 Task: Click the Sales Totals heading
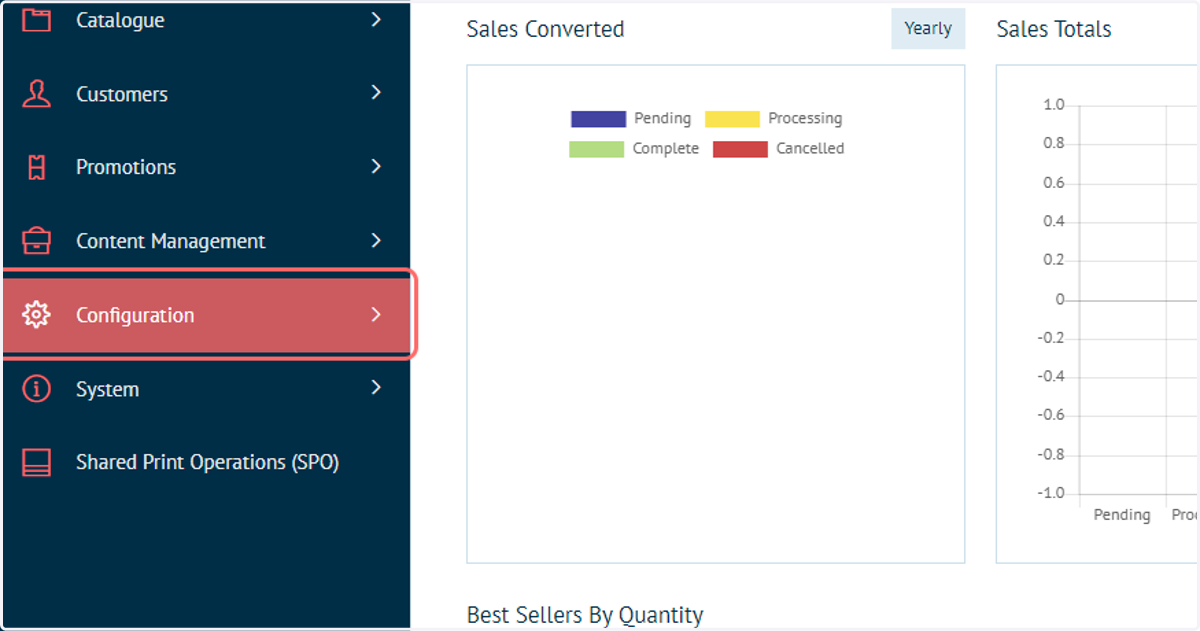click(x=1054, y=29)
